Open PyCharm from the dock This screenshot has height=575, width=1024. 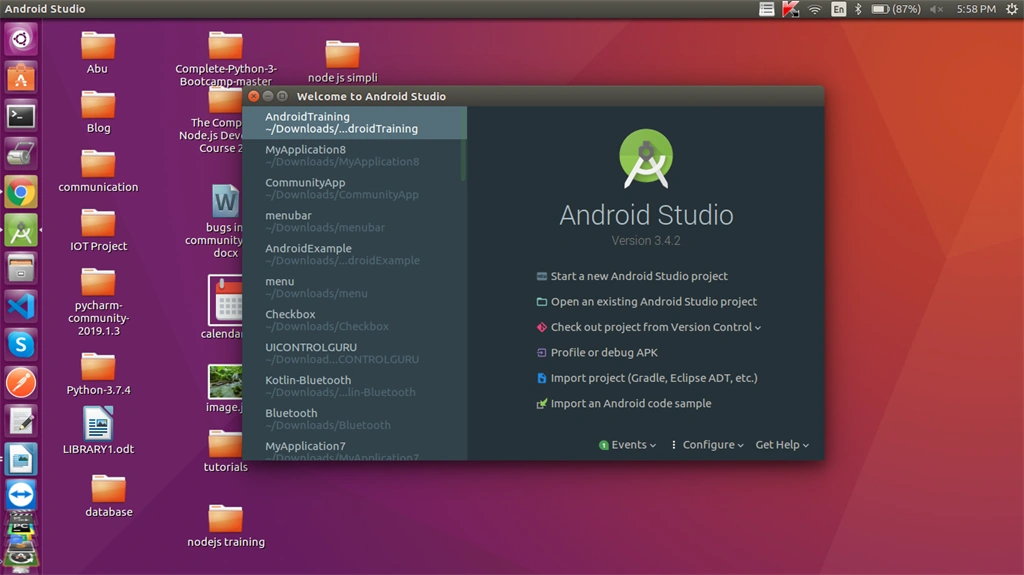(21, 527)
